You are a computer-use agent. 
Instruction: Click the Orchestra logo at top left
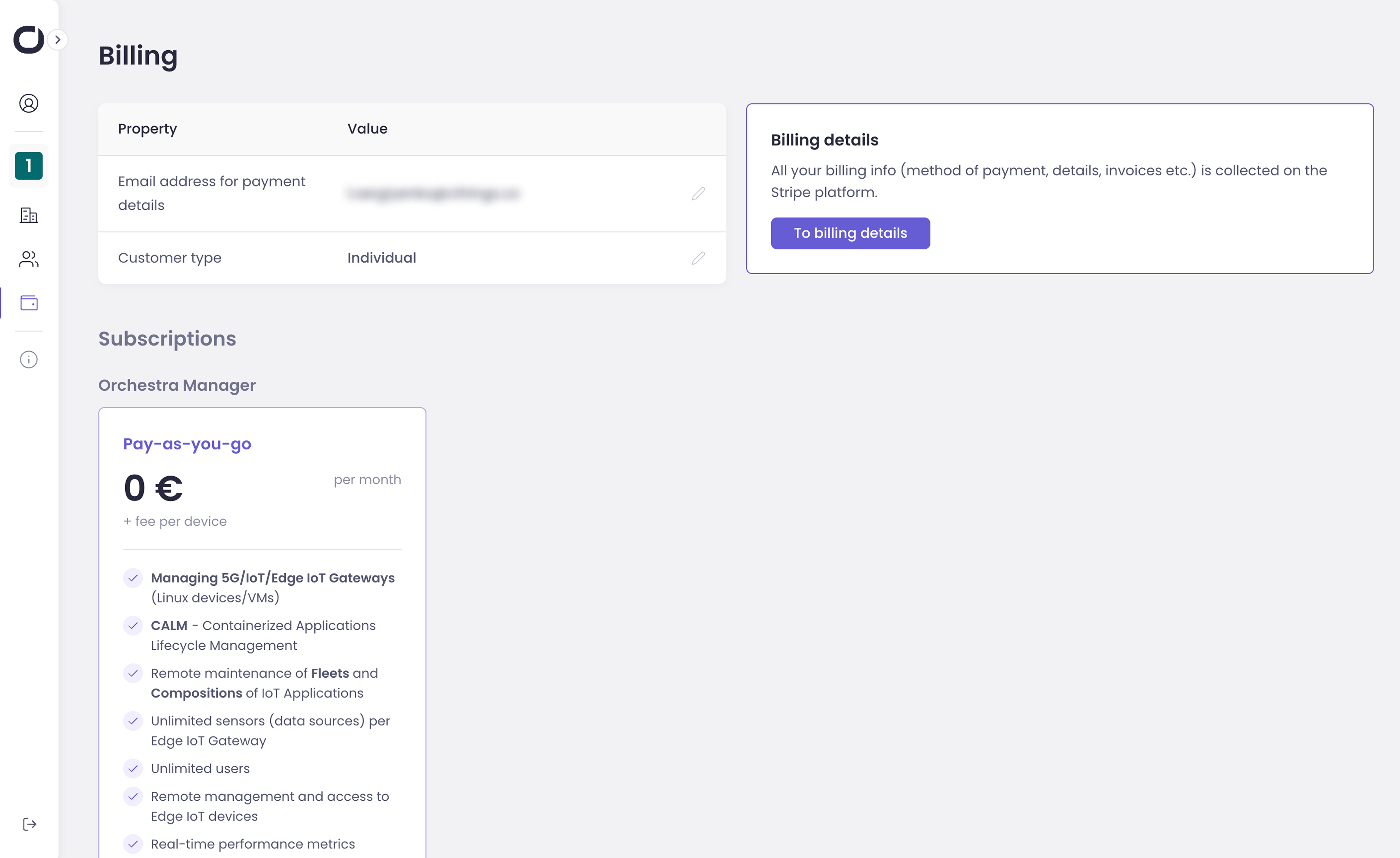point(28,40)
